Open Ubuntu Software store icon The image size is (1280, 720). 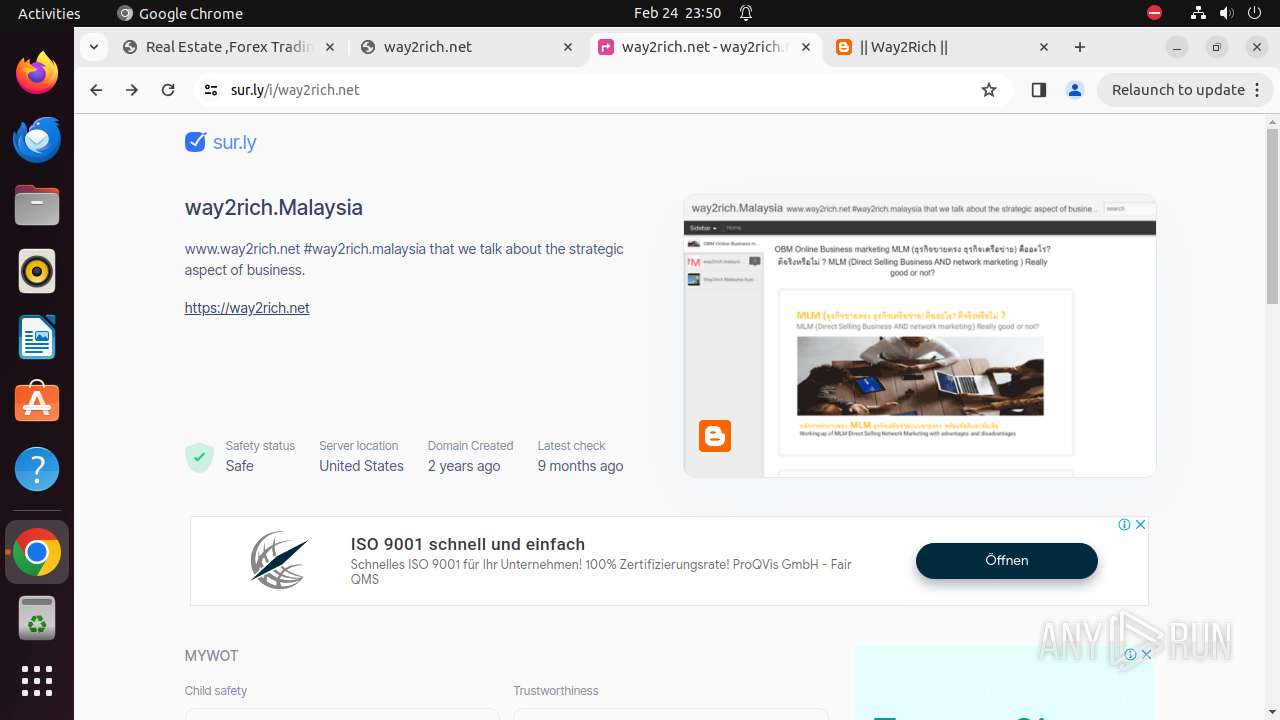click(37, 403)
